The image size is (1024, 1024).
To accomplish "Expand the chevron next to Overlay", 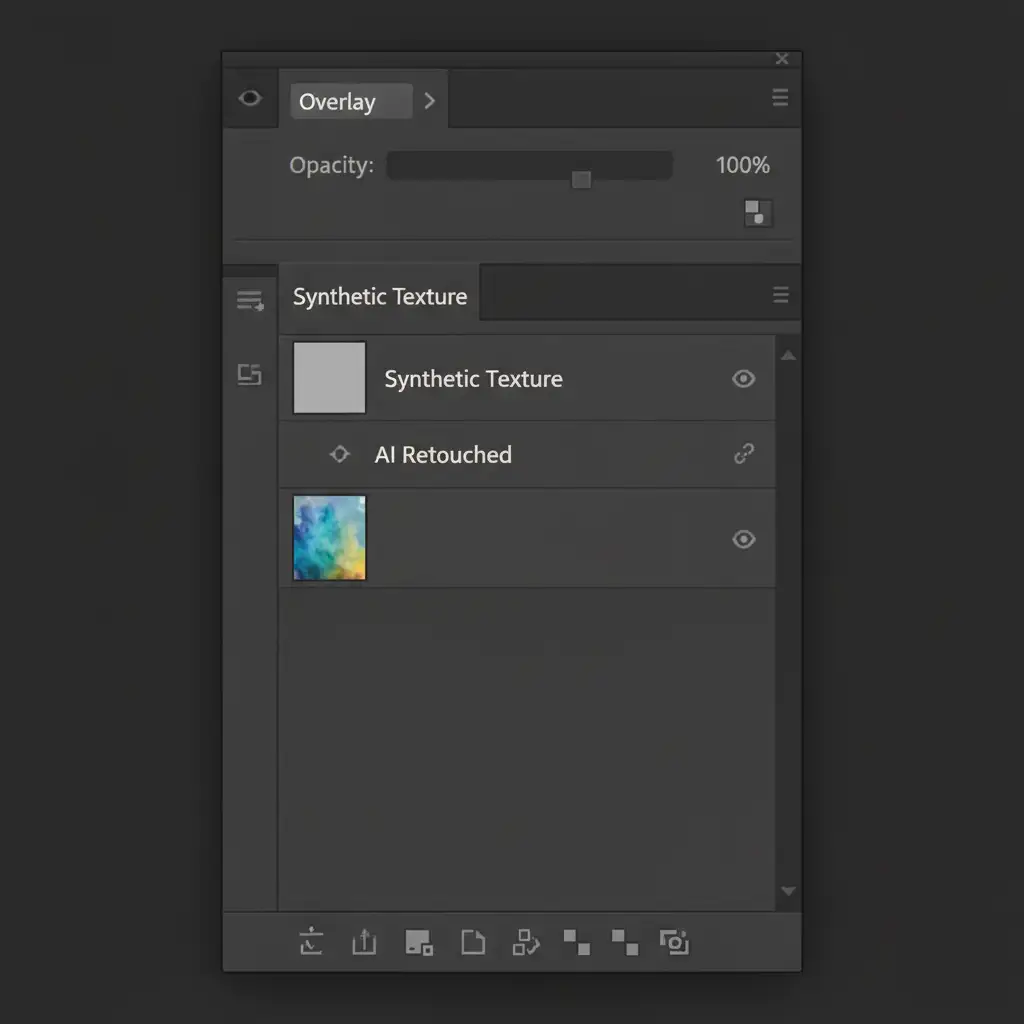I will click(x=430, y=101).
